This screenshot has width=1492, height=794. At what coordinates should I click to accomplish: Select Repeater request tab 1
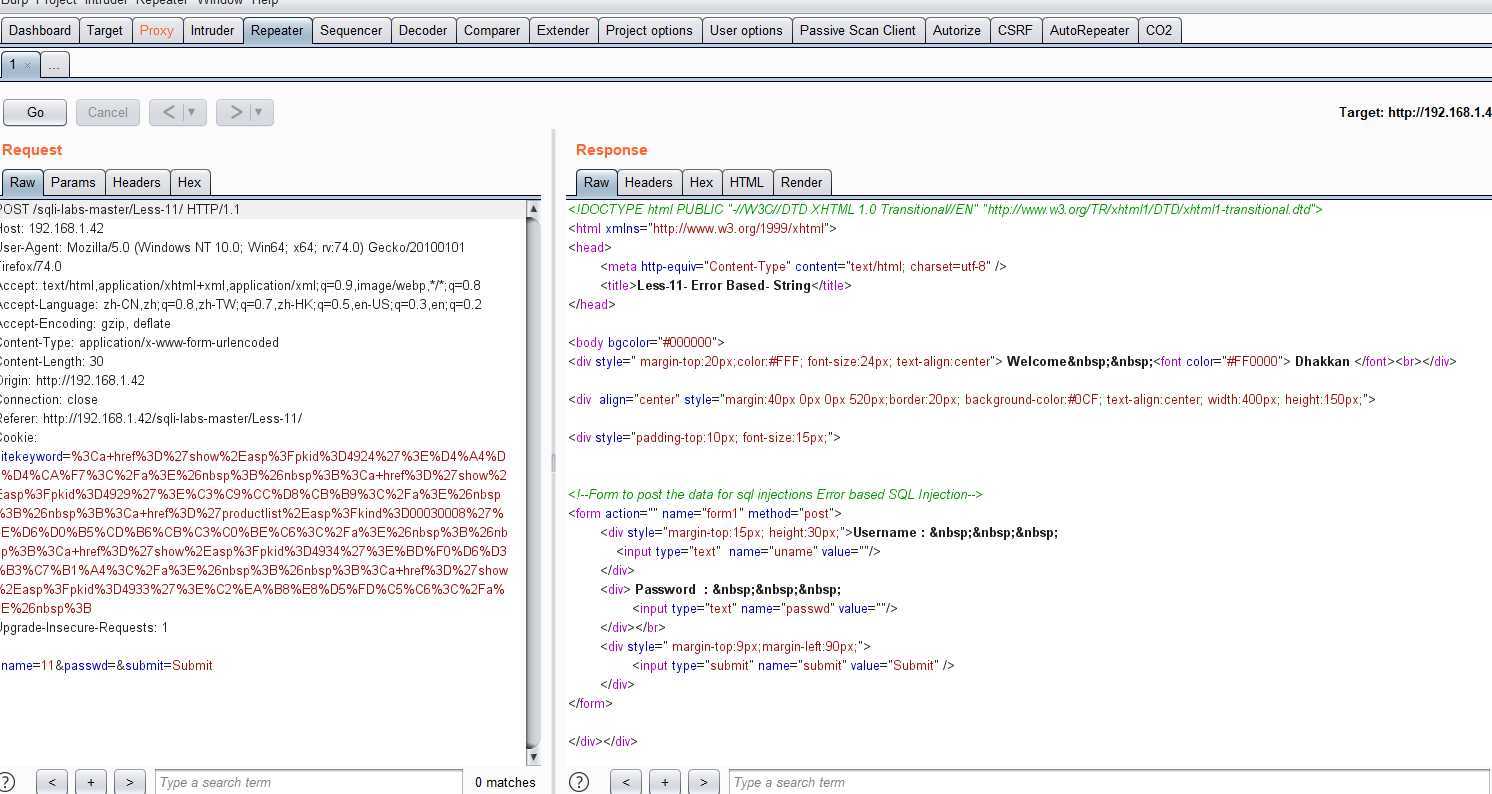[14, 65]
